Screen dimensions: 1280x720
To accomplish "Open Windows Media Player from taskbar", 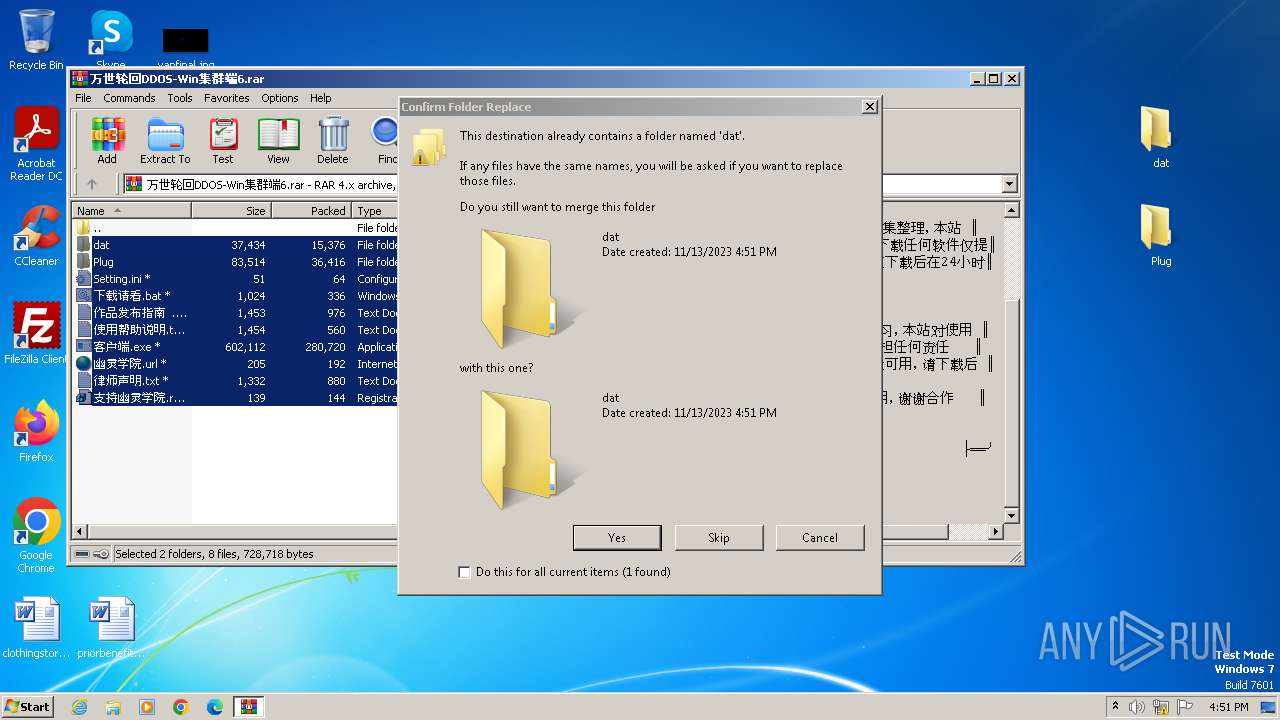I will click(147, 707).
